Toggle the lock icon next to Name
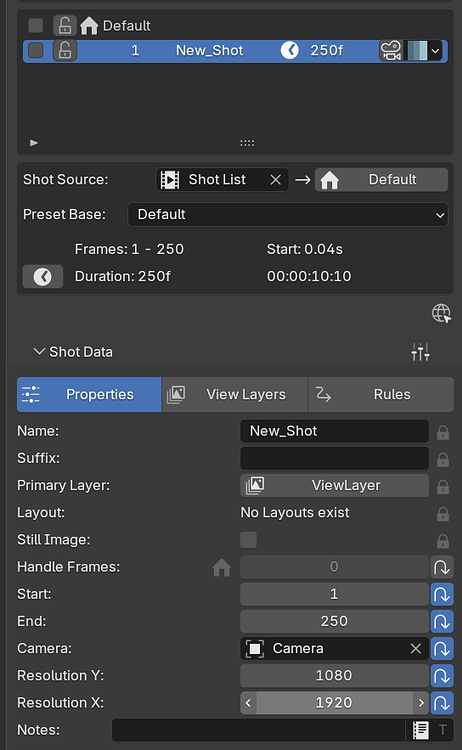Image resolution: width=462 pixels, height=750 pixels. coord(443,432)
